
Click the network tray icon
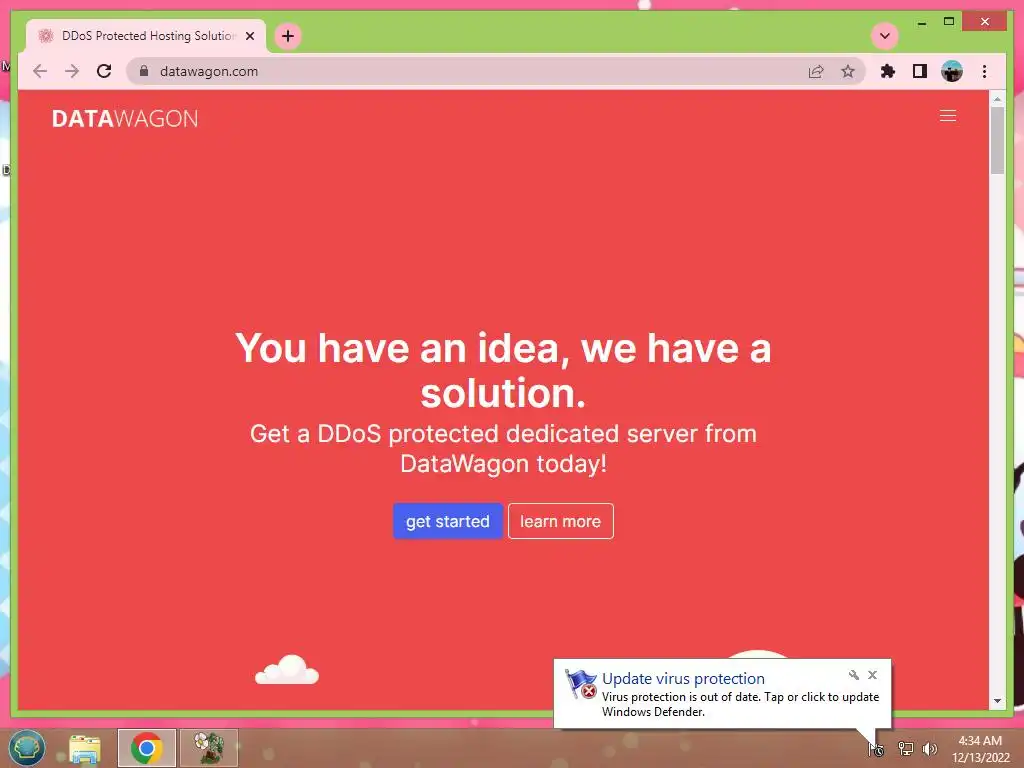(x=906, y=748)
